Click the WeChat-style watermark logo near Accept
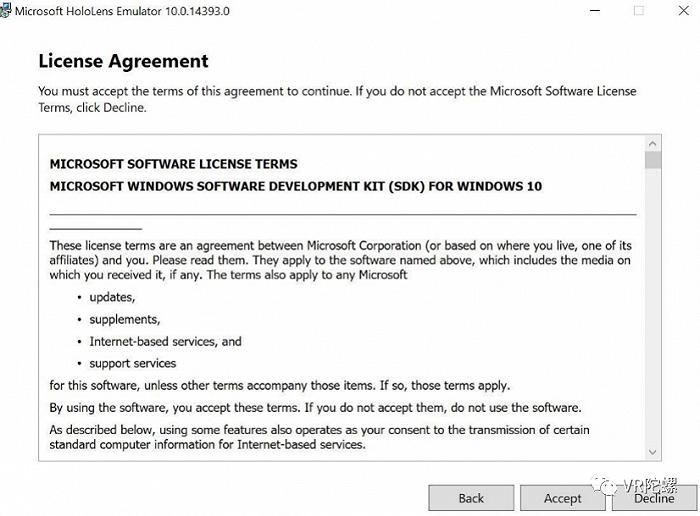Viewport: 700px width, 516px height. [x=605, y=485]
